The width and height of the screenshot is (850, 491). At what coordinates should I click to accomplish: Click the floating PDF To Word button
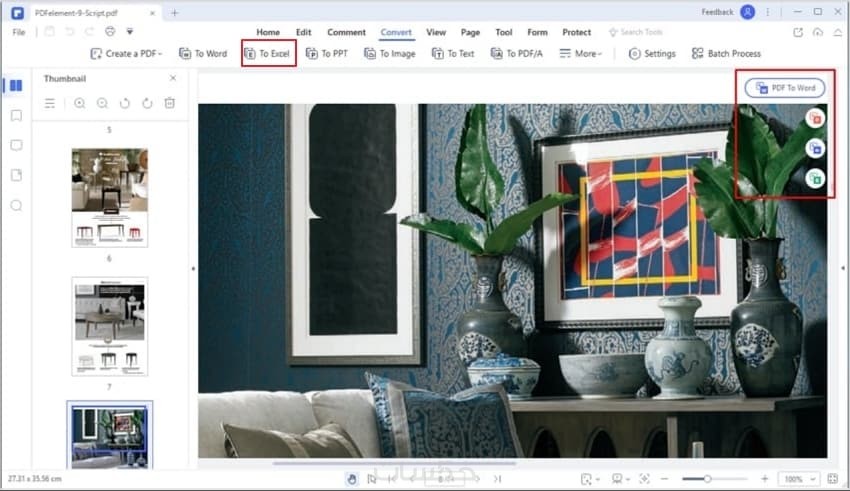click(785, 88)
